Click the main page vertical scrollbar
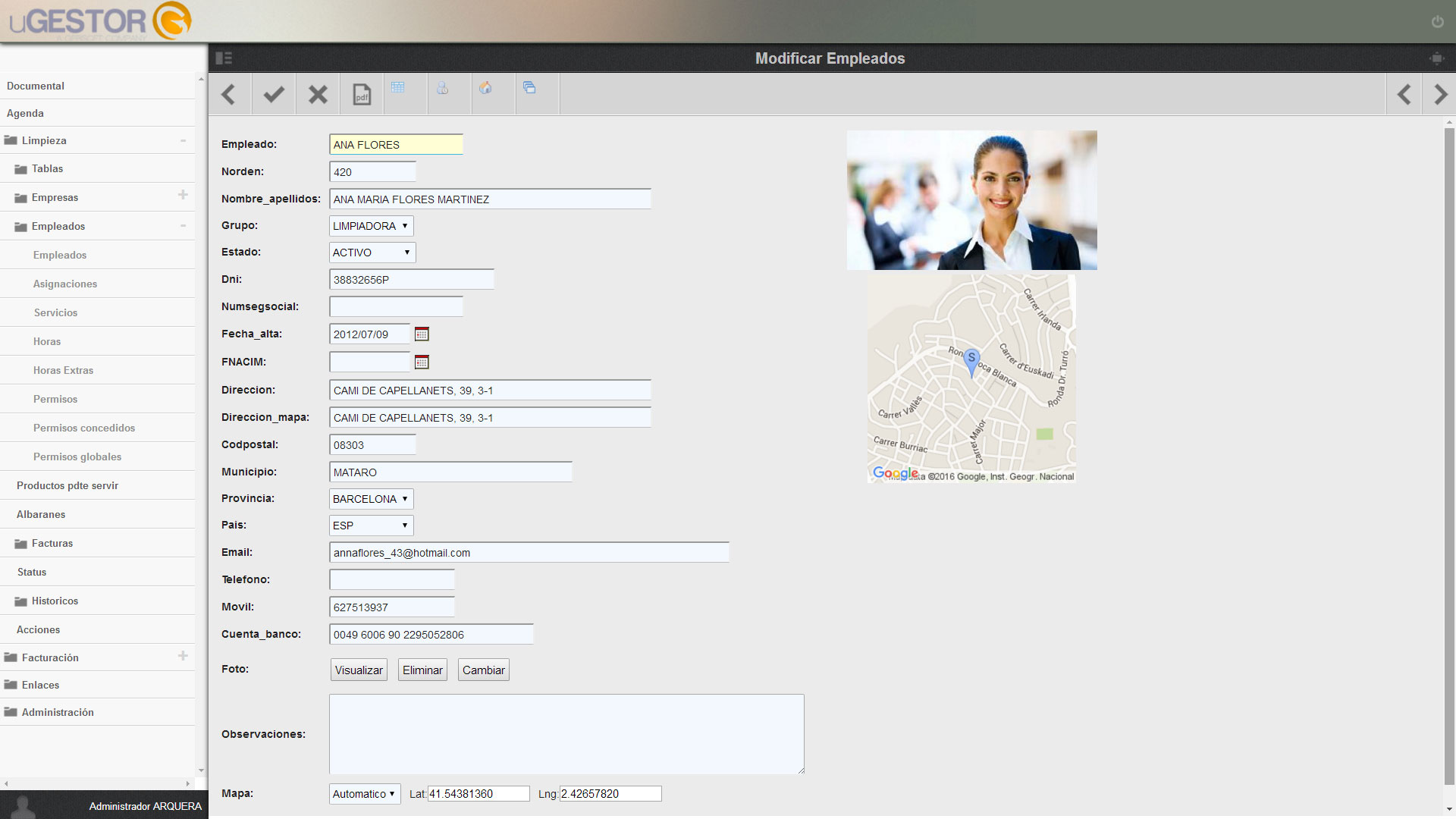The height and width of the screenshot is (819, 1456). pyautogui.click(x=1449, y=455)
